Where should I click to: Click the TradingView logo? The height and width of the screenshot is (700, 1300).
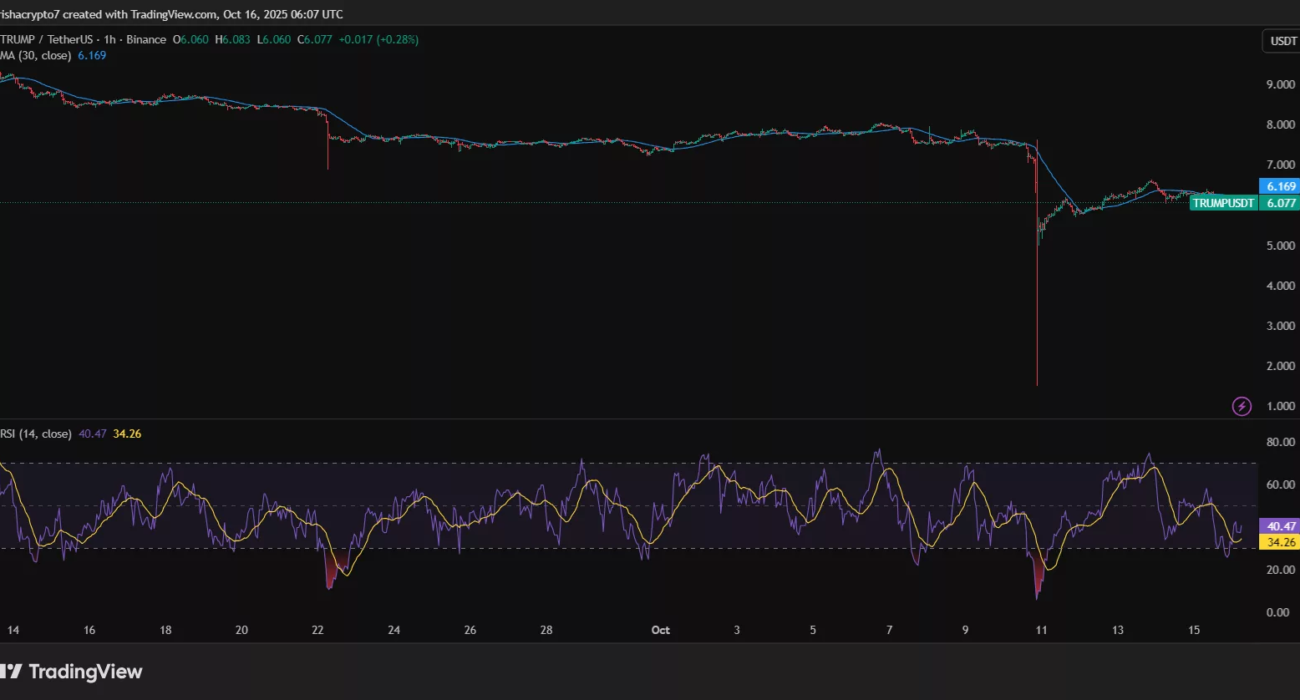[72, 672]
